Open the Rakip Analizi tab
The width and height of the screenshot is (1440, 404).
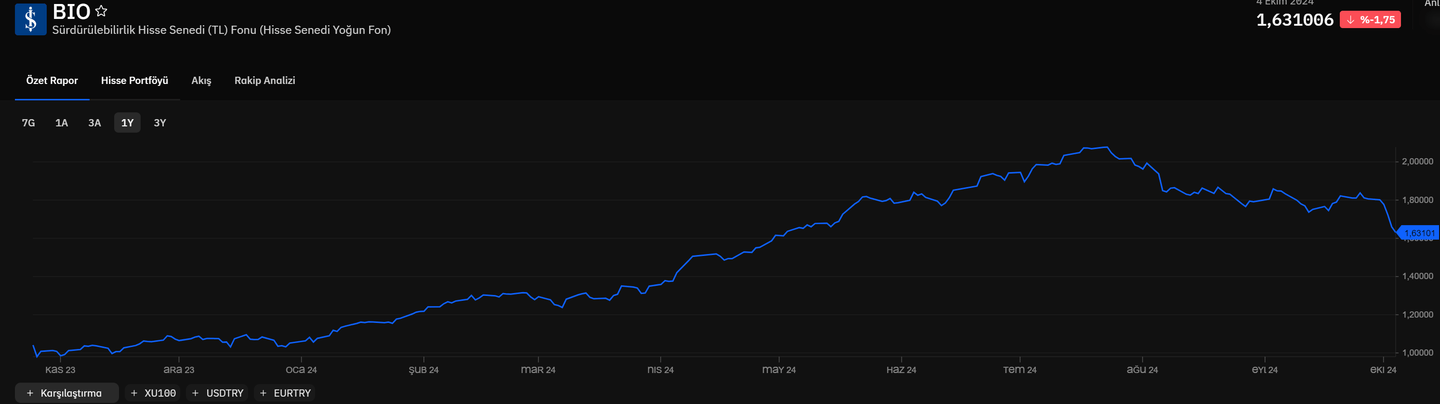(264, 80)
